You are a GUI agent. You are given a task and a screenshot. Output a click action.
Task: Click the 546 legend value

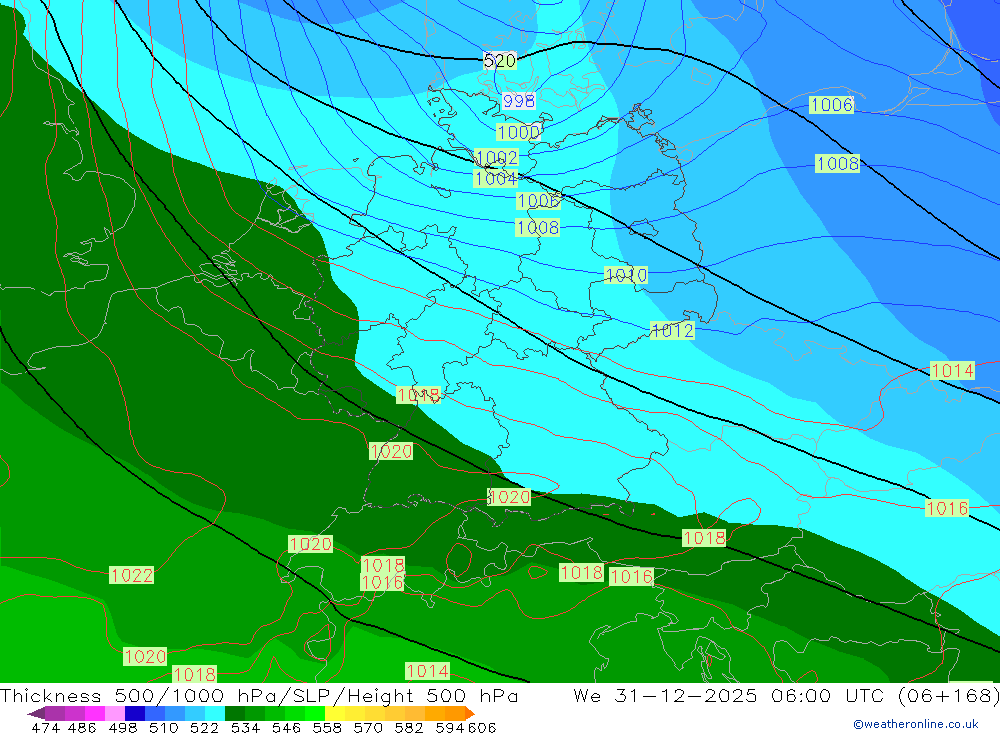(x=286, y=727)
